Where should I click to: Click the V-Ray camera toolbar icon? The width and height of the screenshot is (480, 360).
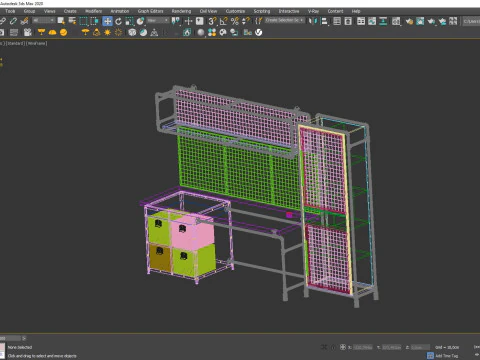[x=28, y=32]
